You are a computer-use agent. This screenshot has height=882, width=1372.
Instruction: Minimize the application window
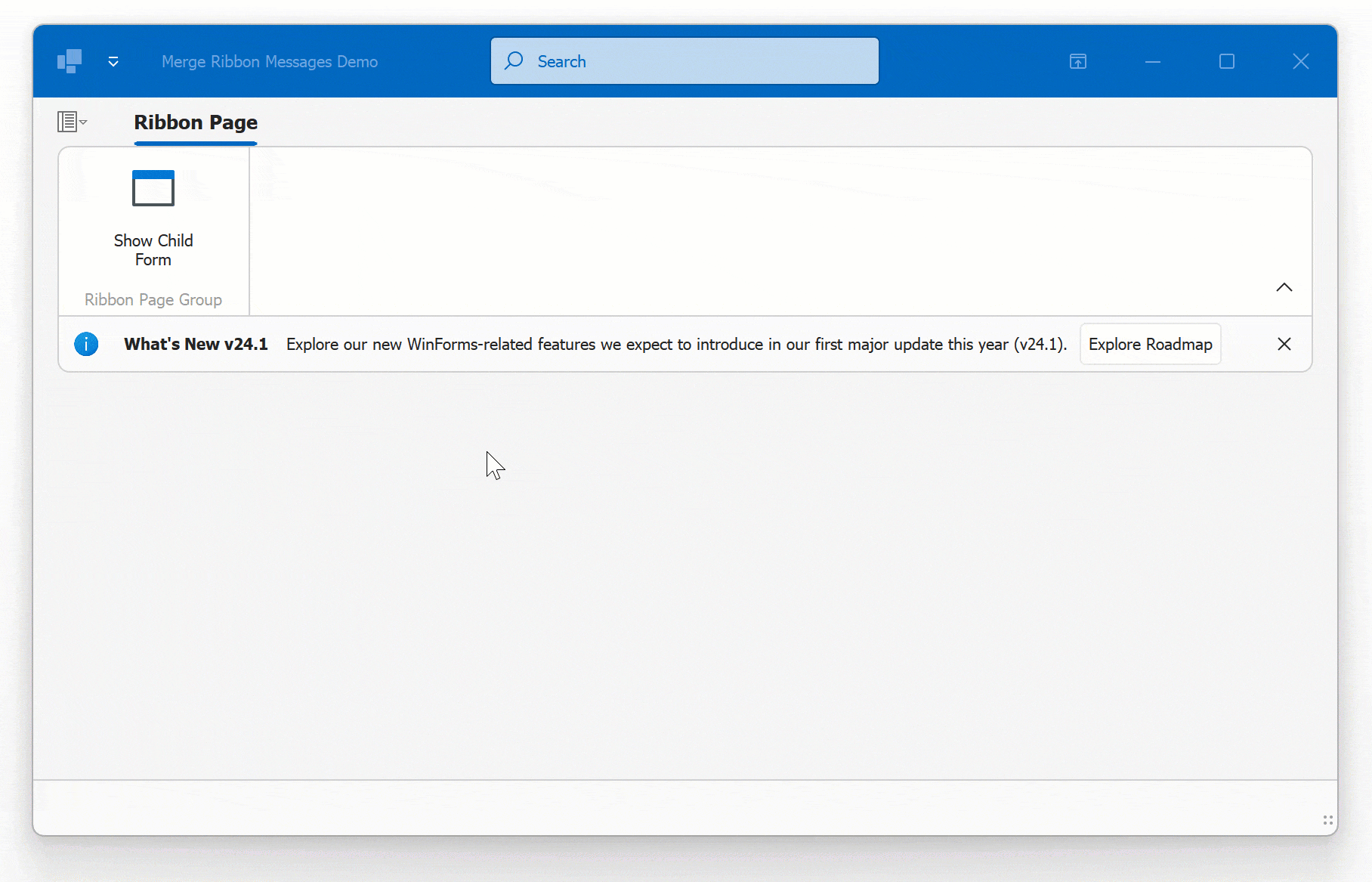(x=1152, y=61)
